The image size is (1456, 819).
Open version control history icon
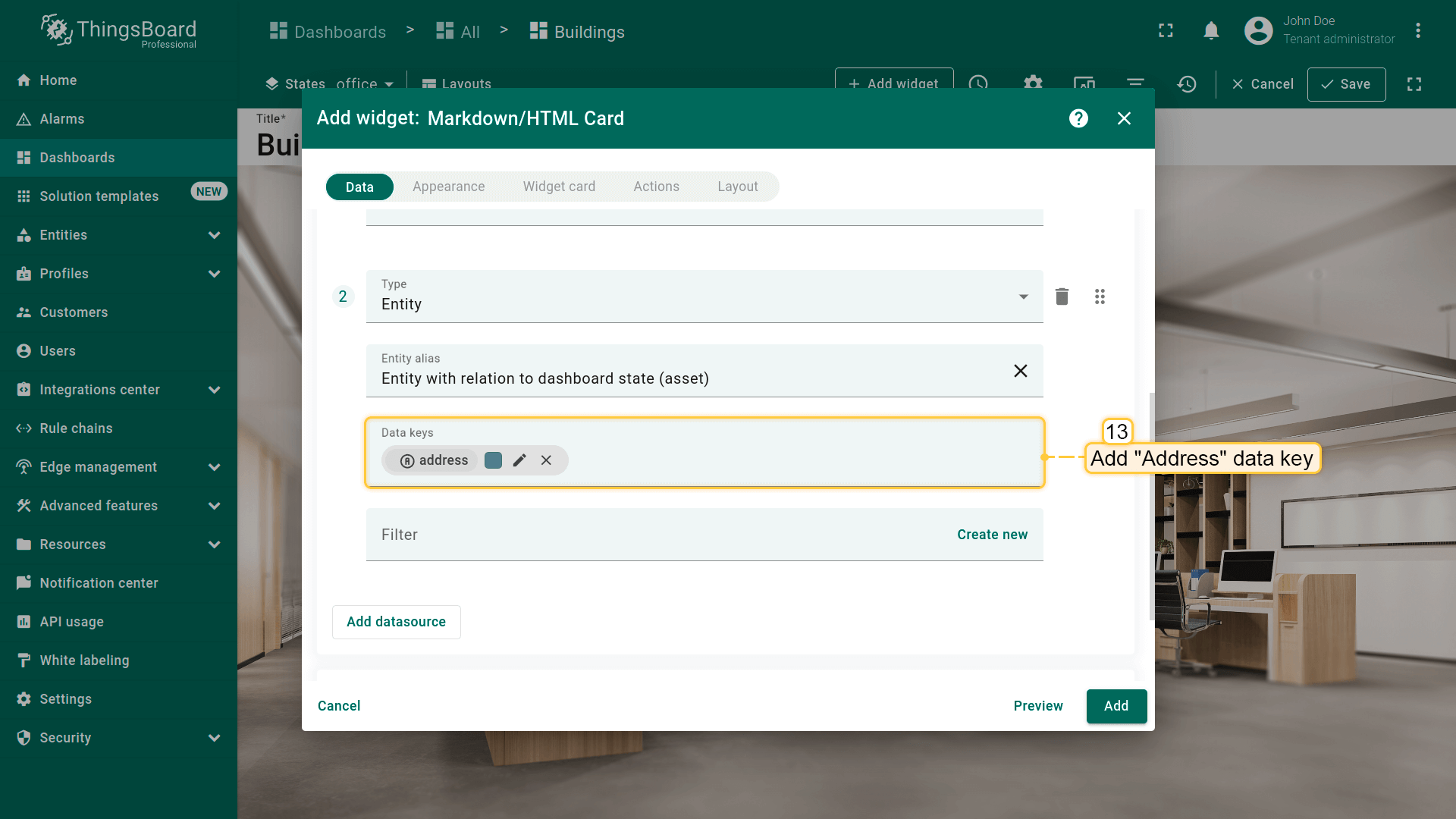pyautogui.click(x=1187, y=84)
